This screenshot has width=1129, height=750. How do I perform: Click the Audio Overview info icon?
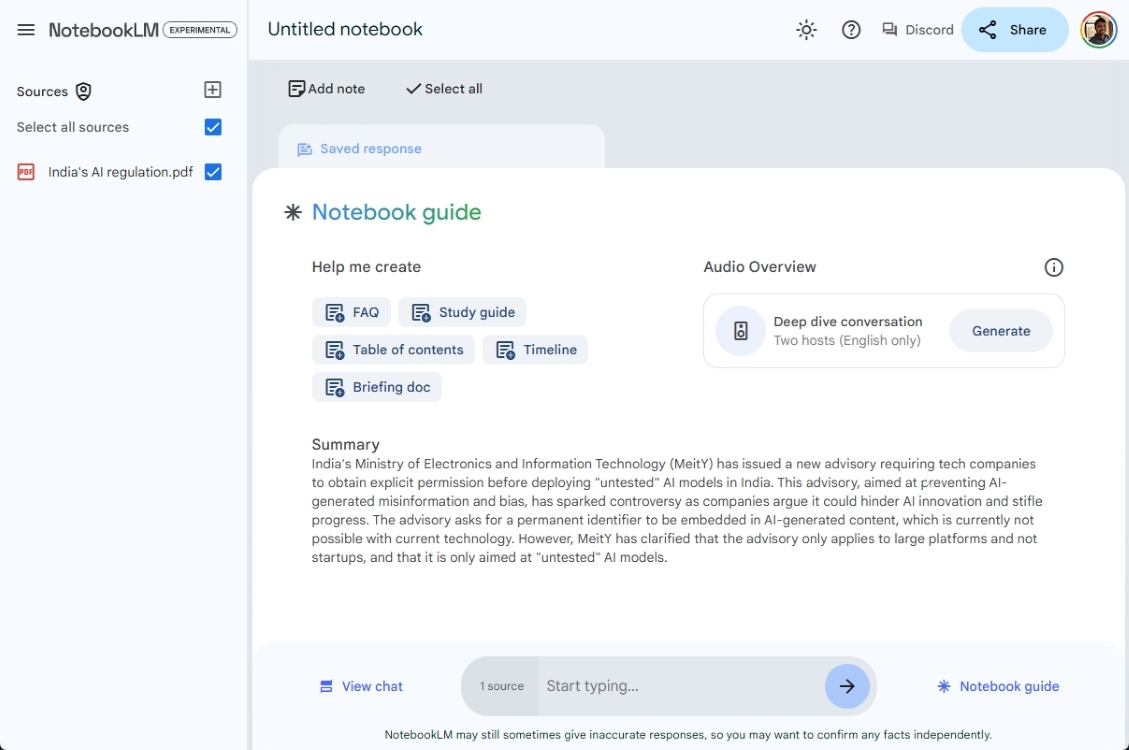pyautogui.click(x=1053, y=267)
